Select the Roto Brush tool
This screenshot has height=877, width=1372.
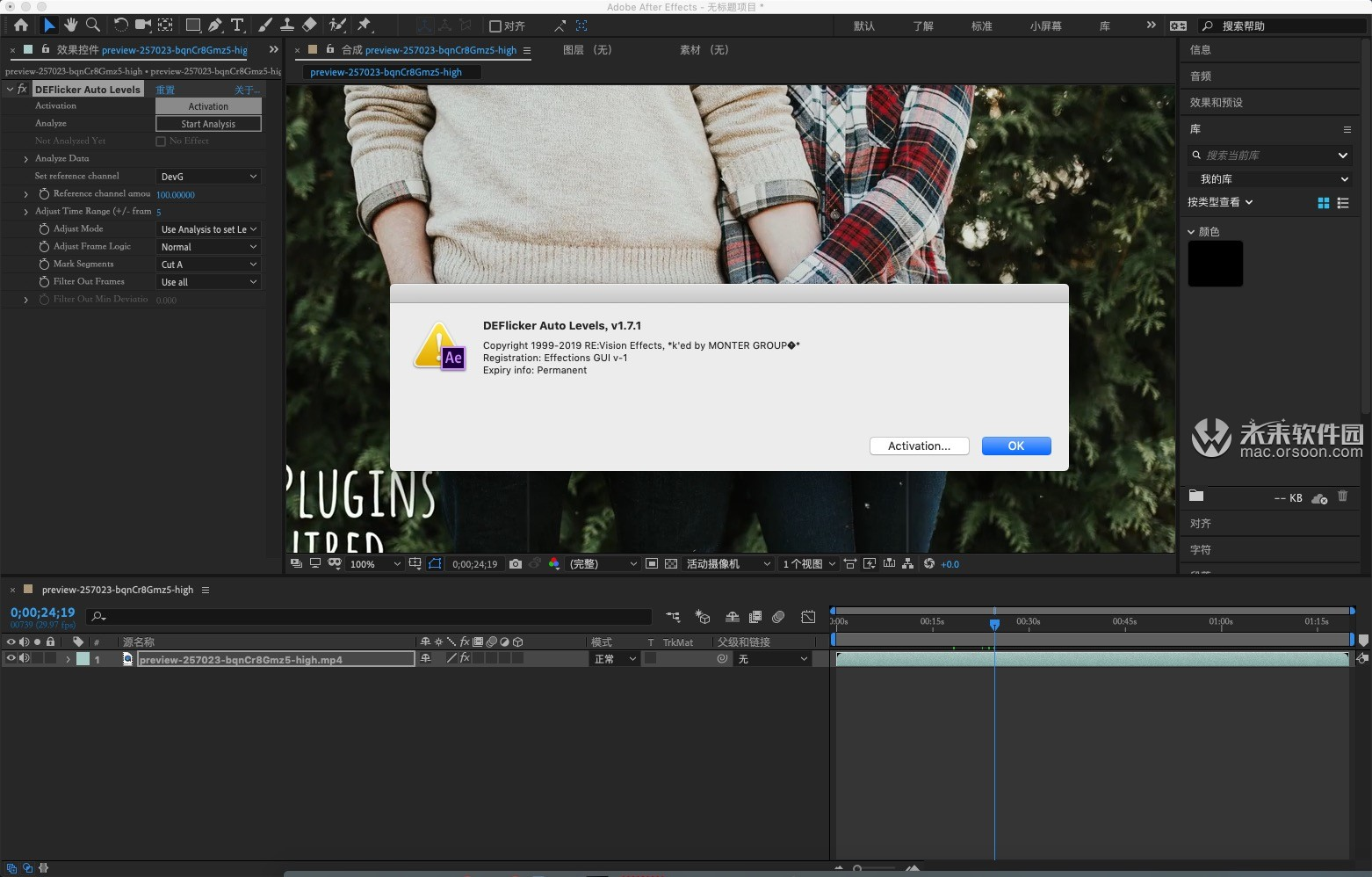point(337,25)
